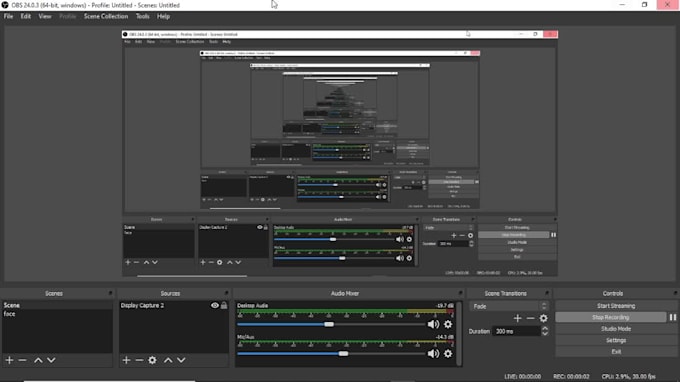The width and height of the screenshot is (680, 382).
Task: Click the LIVE: 00:00:00 status text
Action: [522, 376]
